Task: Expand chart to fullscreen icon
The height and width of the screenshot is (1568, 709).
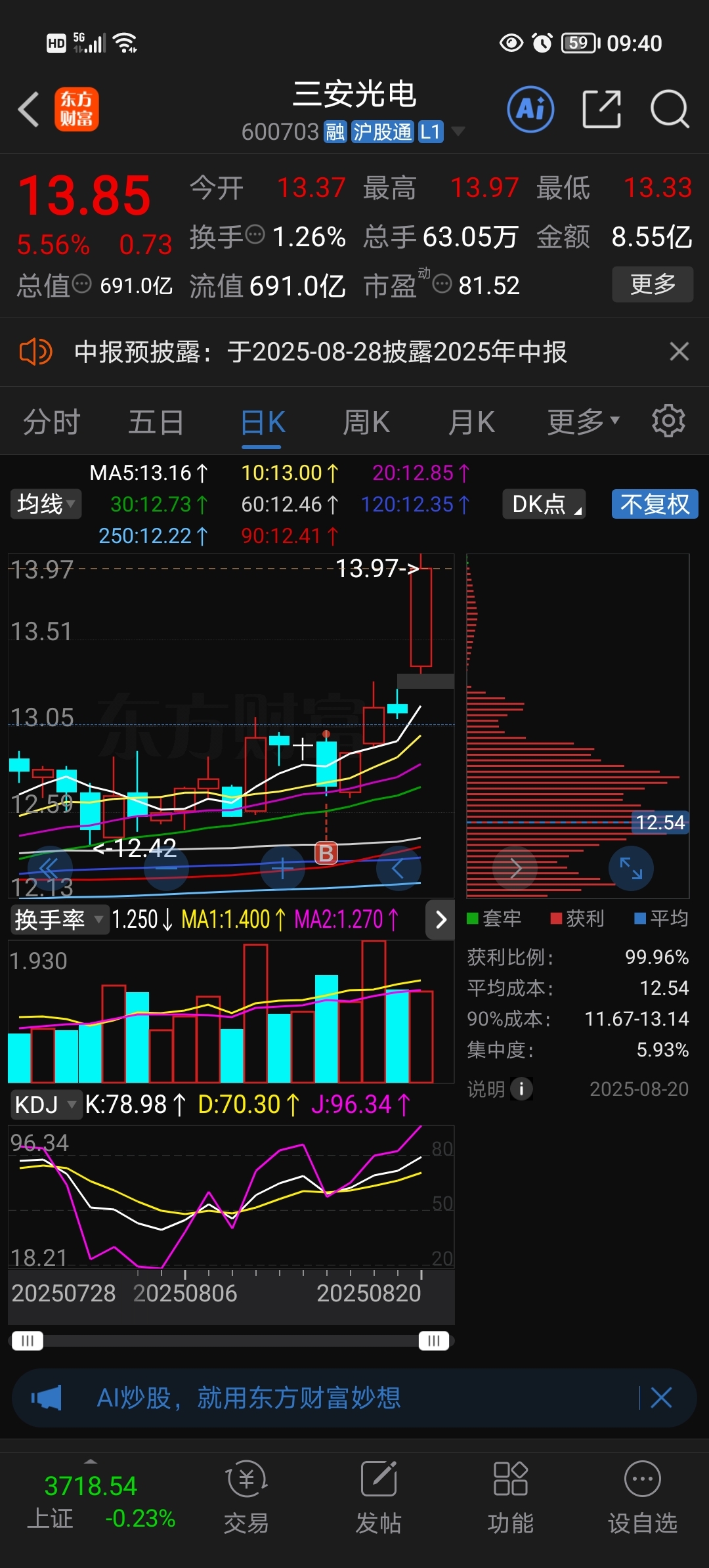Action: [x=631, y=868]
